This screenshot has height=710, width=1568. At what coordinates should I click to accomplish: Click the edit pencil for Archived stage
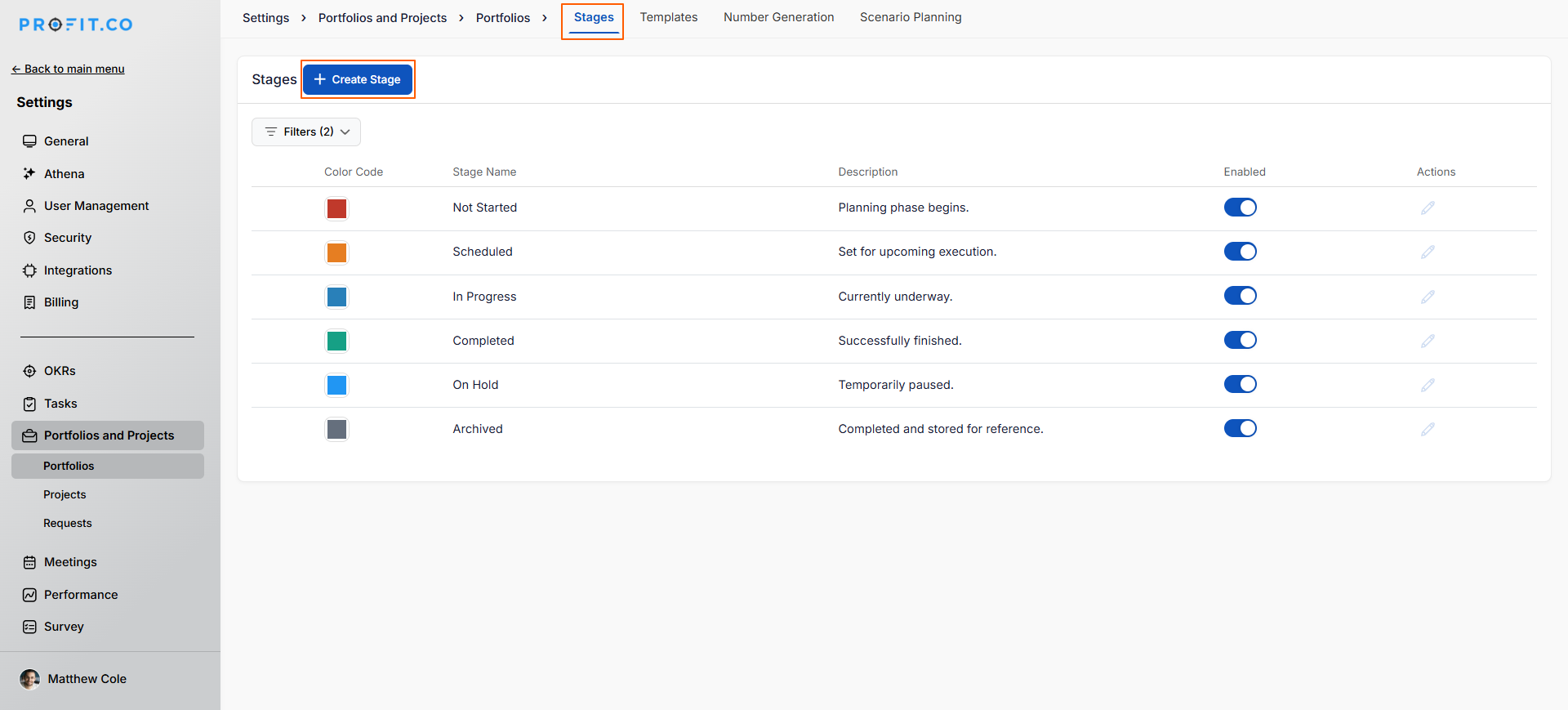coord(1427,429)
